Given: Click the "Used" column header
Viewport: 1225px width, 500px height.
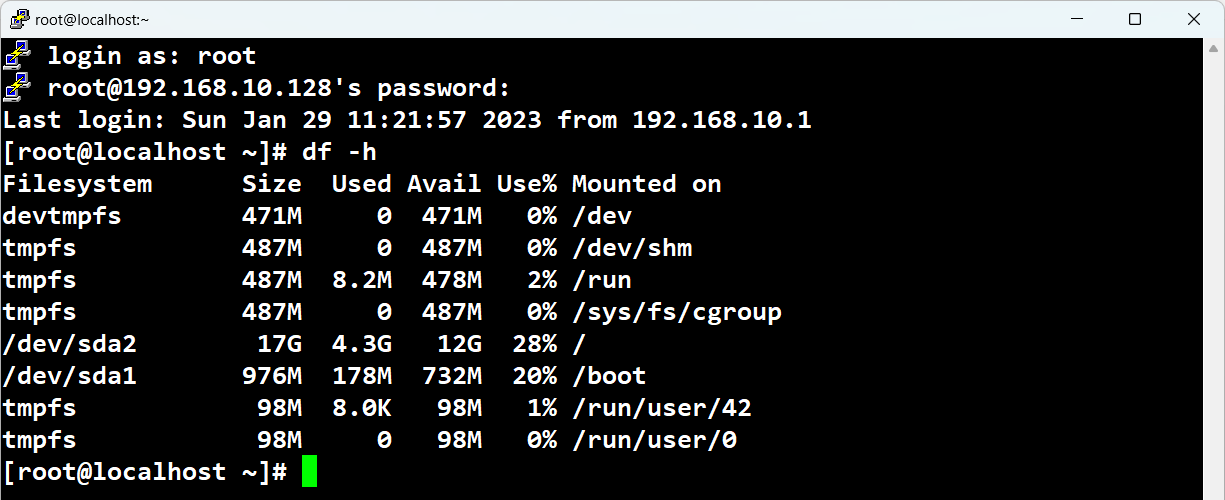Looking at the screenshot, I should tap(362, 184).
